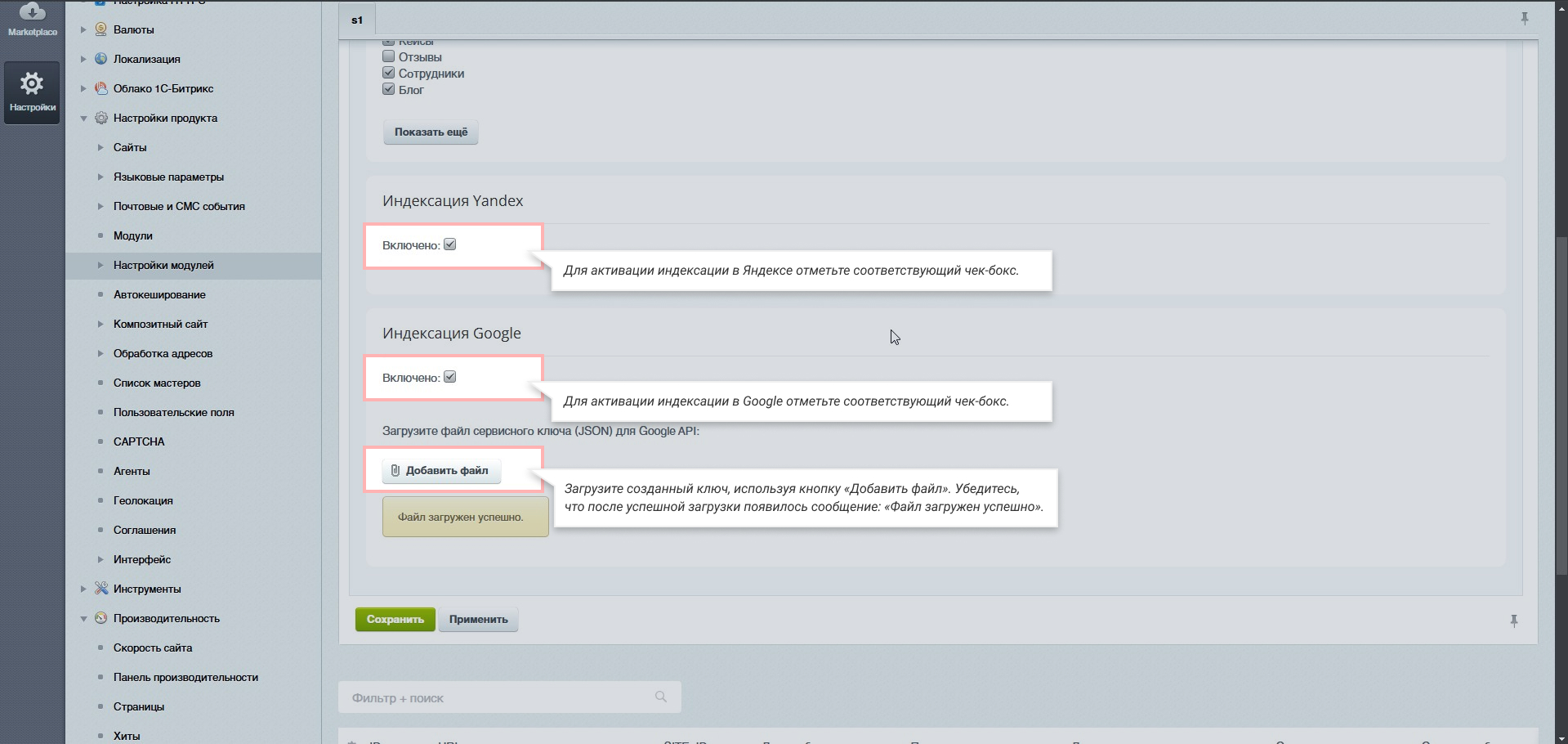Click the pin icon beside the s1 tab
Screen dimensions: 1568x744
pos(1525,18)
